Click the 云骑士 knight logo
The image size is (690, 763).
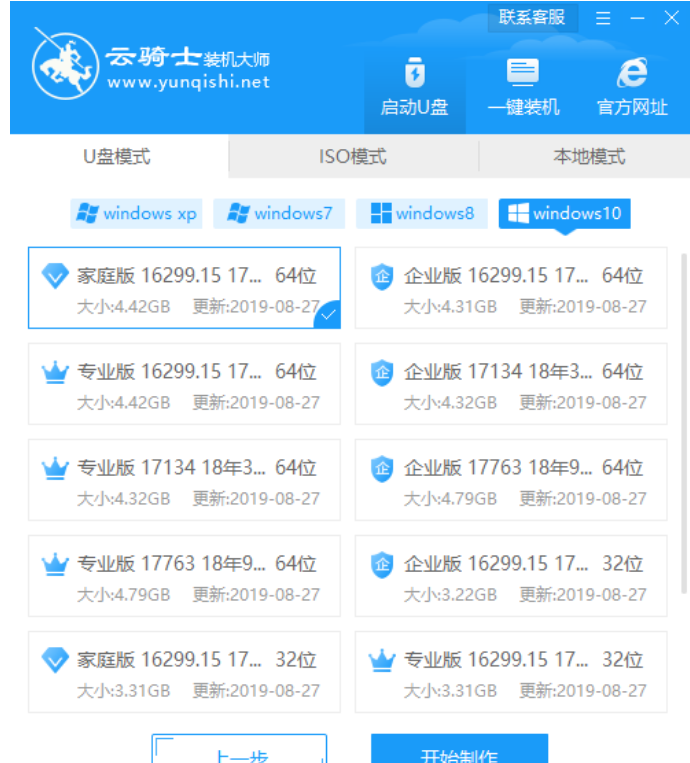pos(65,65)
